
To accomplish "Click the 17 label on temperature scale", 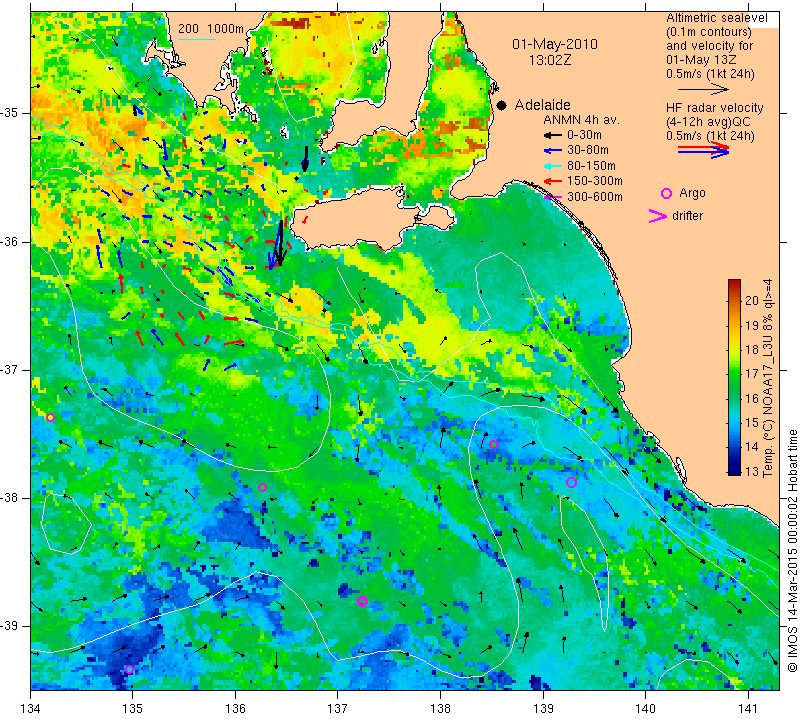I will [x=752, y=374].
